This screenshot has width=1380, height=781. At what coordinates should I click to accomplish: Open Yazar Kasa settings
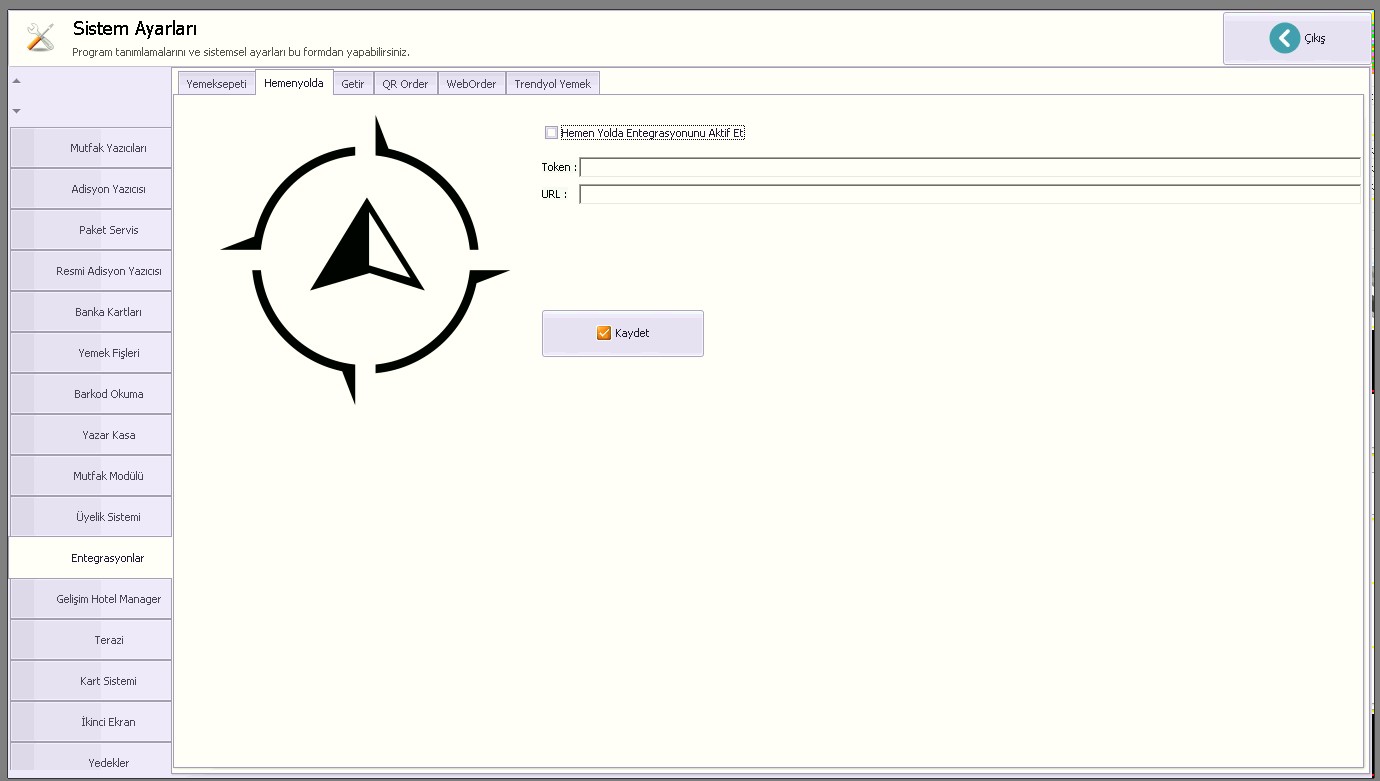point(91,435)
